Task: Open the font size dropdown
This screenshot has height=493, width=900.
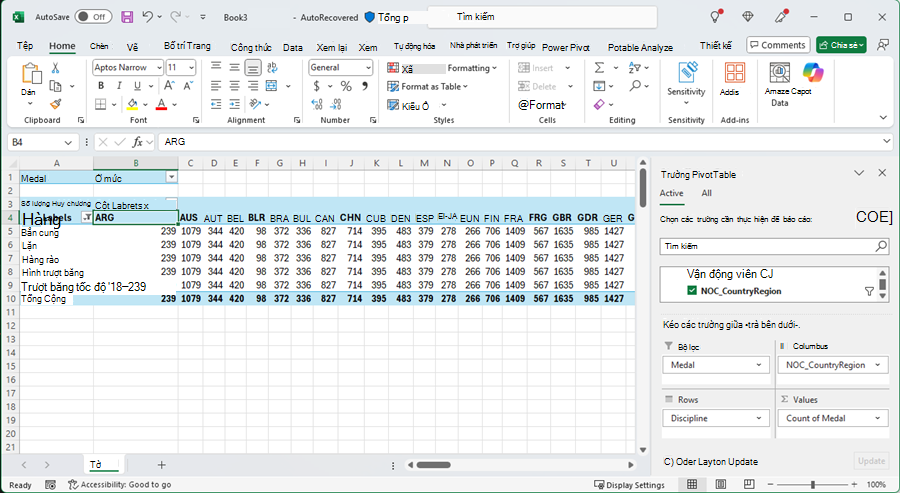Action: 191,68
